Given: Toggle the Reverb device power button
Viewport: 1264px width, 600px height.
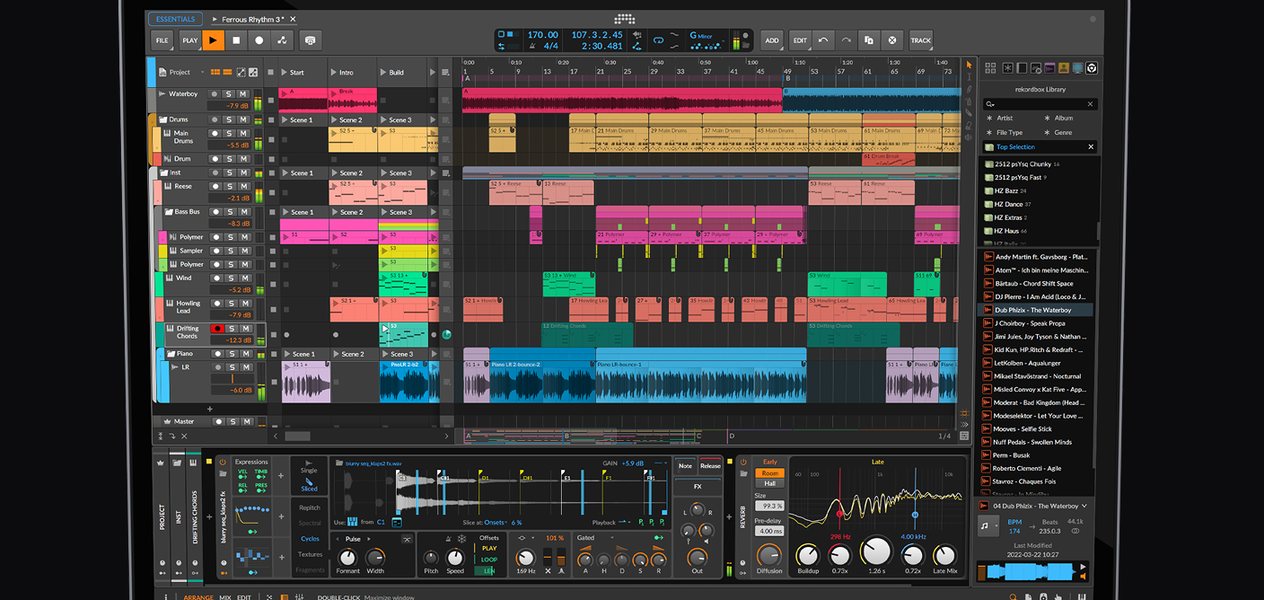Looking at the screenshot, I should (743, 462).
